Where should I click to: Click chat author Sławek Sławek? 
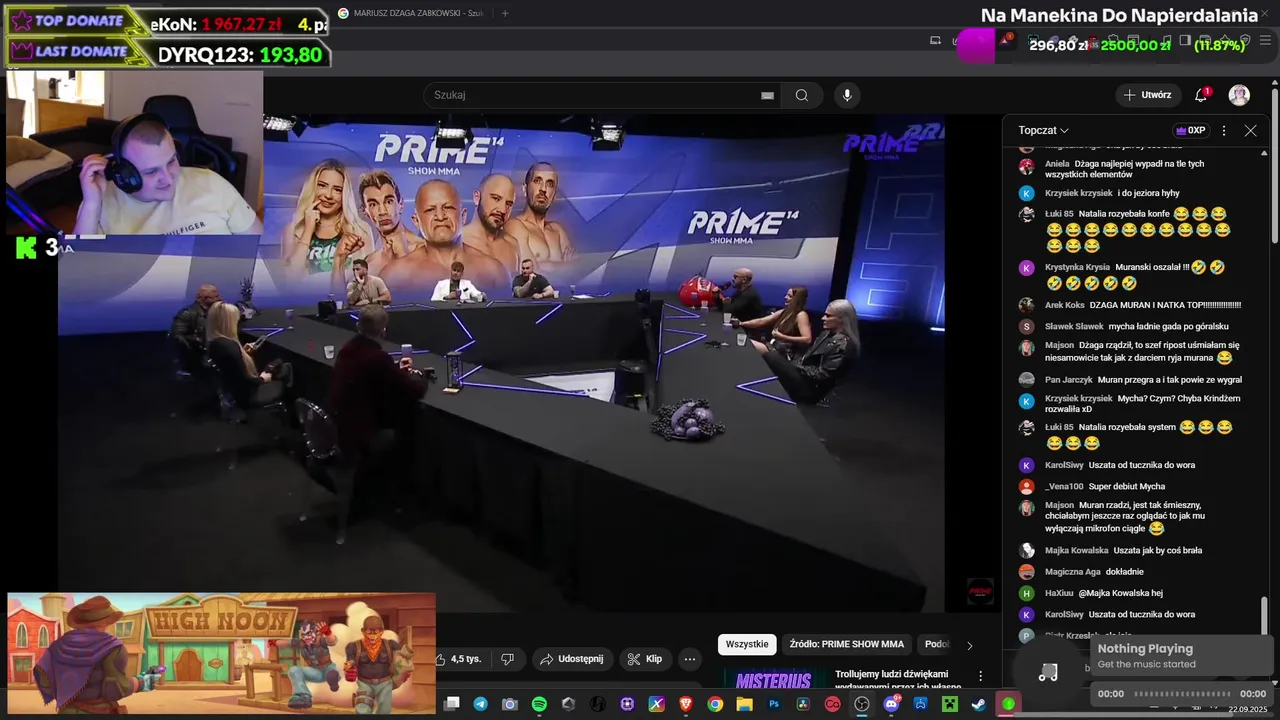(1074, 326)
